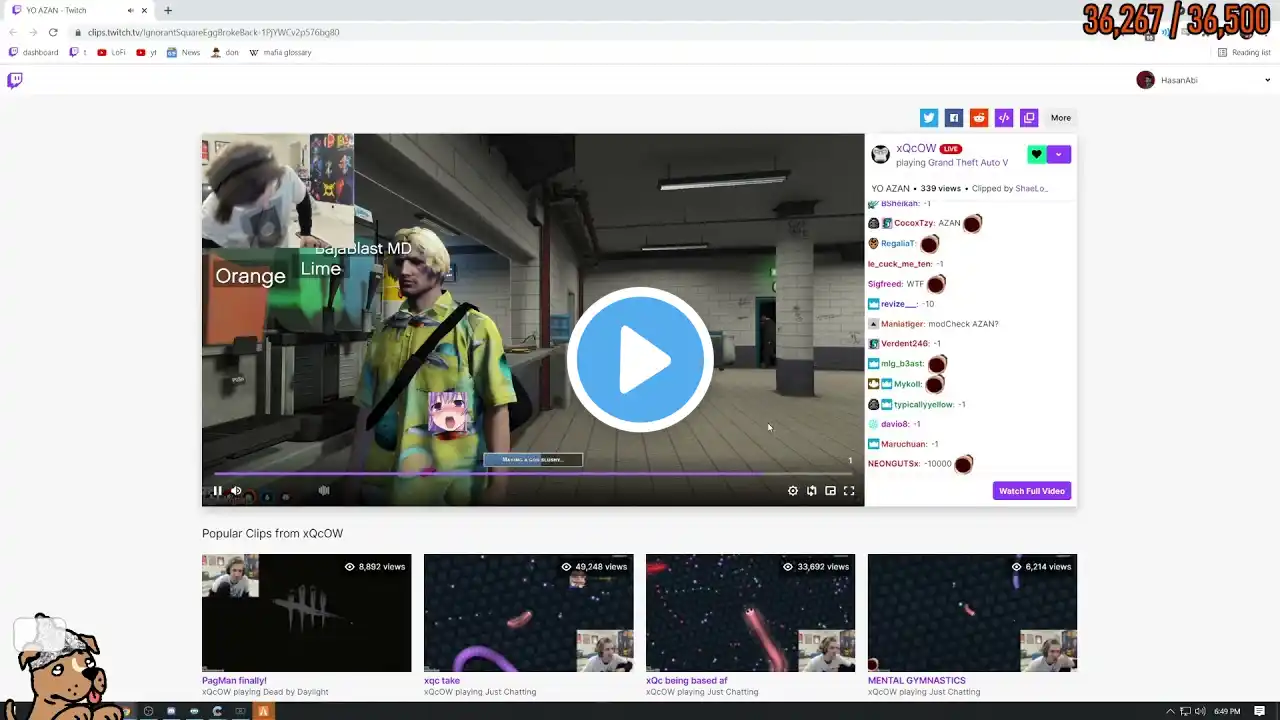This screenshot has height=720, width=1280.
Task: Click the 'MENTAL GYMNASTICS' title link
Action: click(917, 681)
